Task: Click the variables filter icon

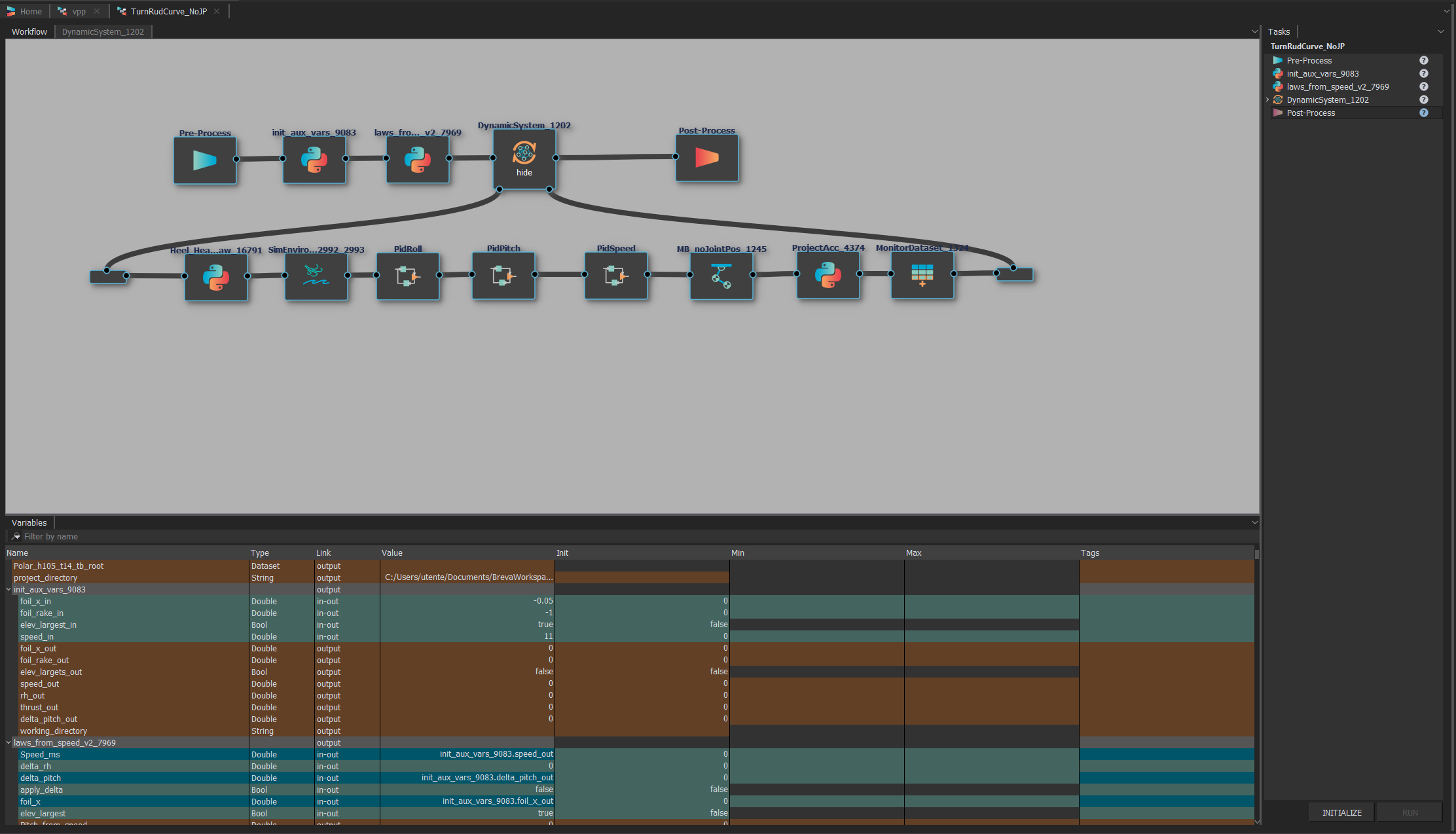Action: pyautogui.click(x=16, y=536)
